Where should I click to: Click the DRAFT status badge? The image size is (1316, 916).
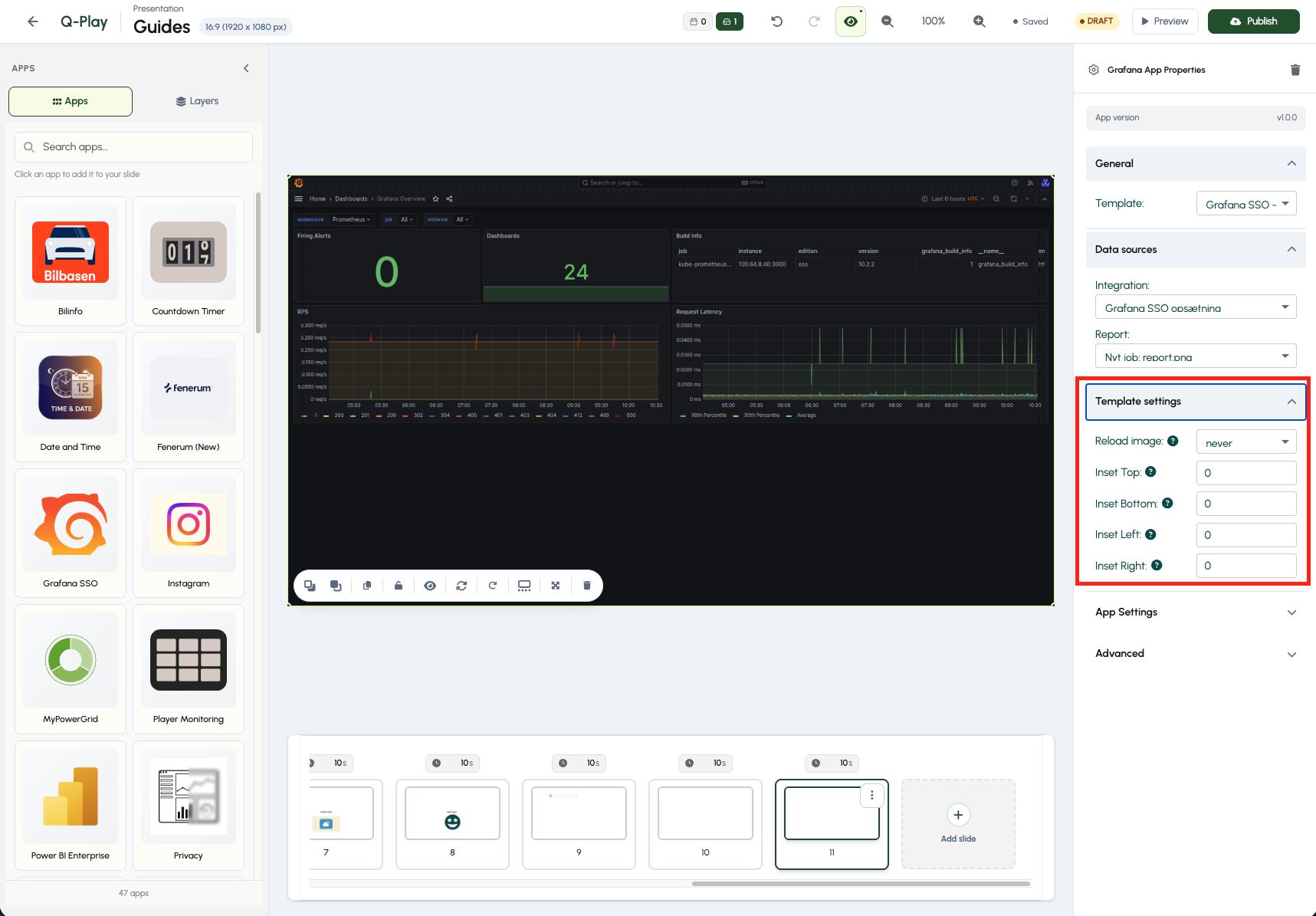(1097, 21)
